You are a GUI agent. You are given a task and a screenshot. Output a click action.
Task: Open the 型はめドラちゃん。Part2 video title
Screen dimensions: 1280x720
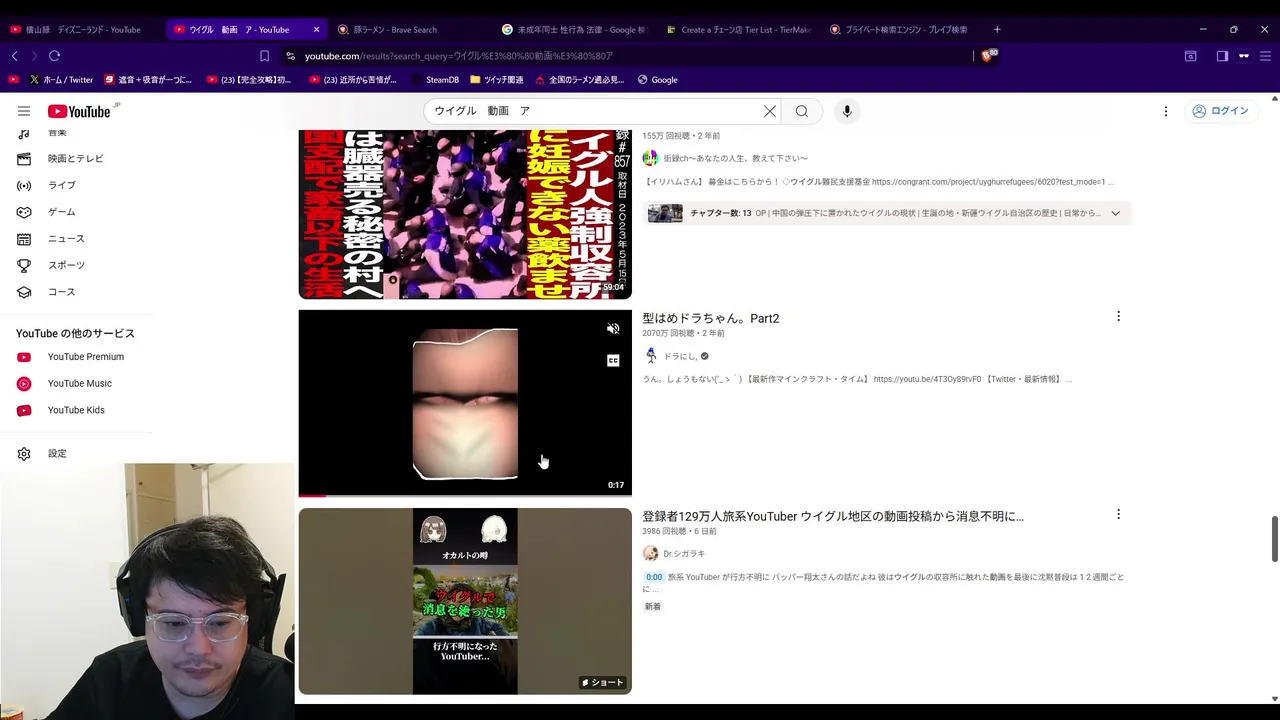point(711,318)
